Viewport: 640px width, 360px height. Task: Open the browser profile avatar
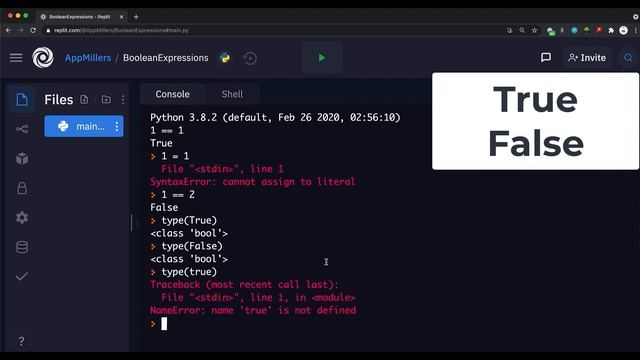coord(623,30)
